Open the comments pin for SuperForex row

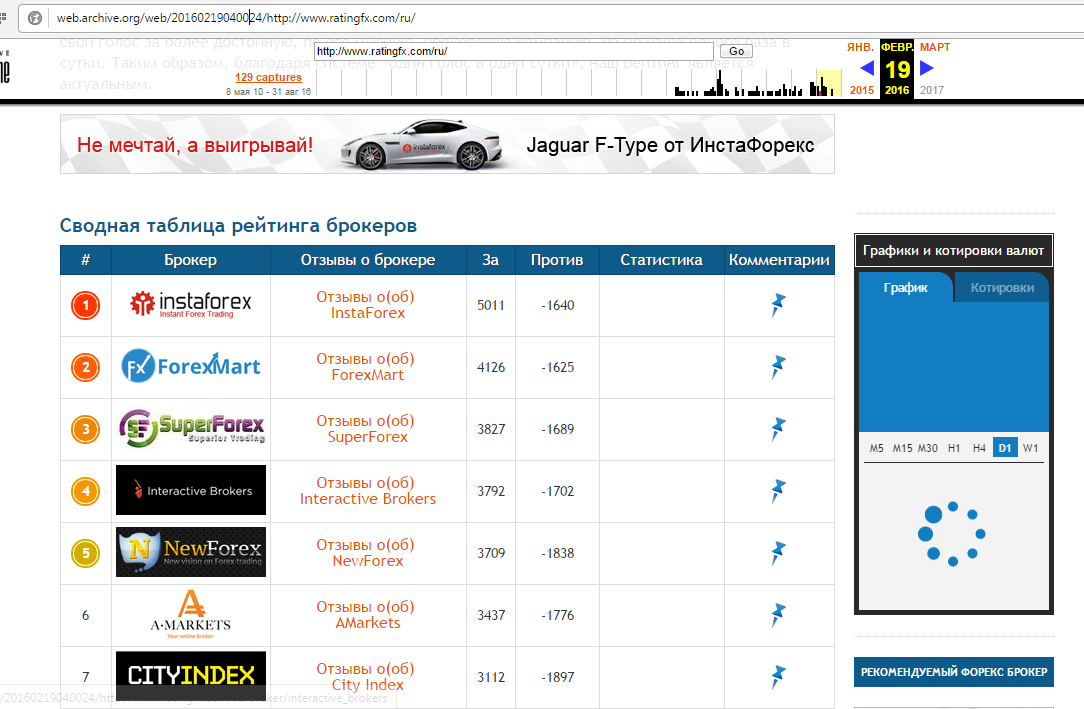pyautogui.click(x=778, y=429)
